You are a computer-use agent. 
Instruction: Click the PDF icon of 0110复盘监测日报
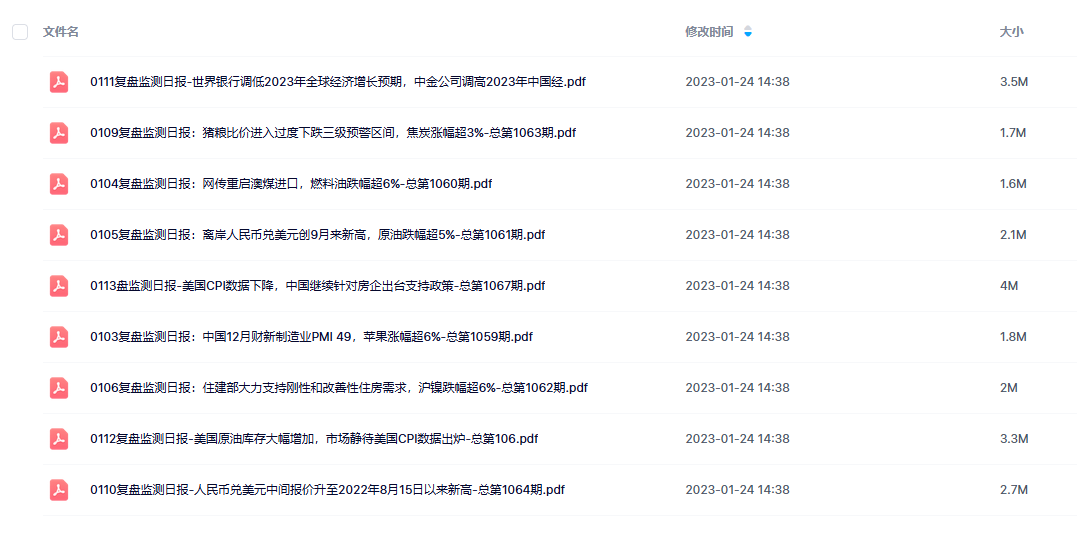point(59,490)
